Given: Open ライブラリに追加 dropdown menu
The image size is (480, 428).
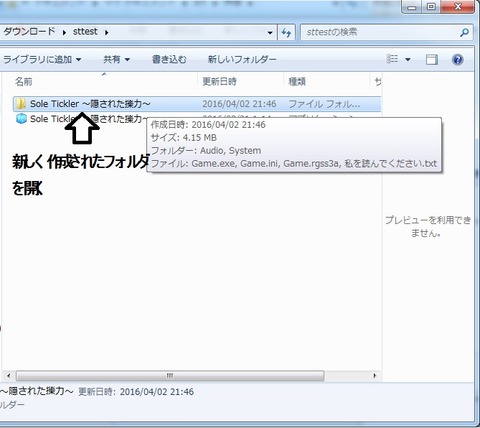Looking at the screenshot, I should 42,60.
